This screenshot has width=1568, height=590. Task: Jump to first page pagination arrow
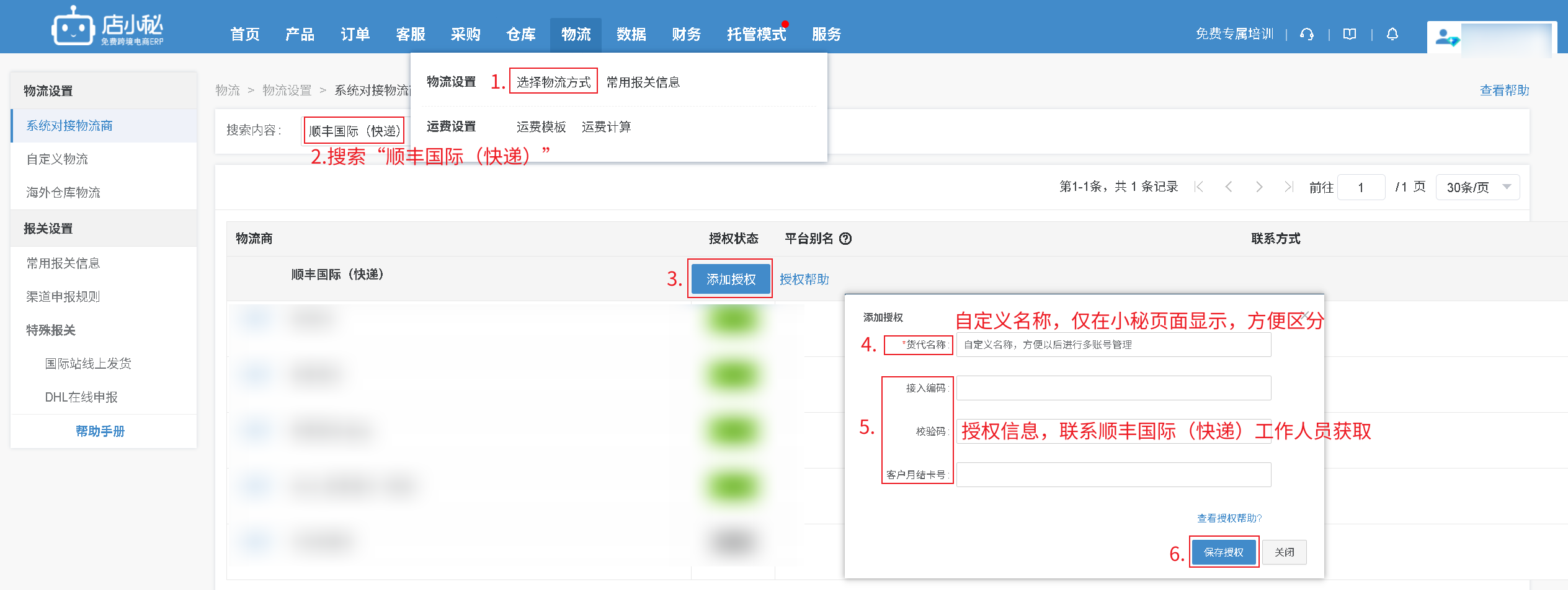pos(1199,187)
